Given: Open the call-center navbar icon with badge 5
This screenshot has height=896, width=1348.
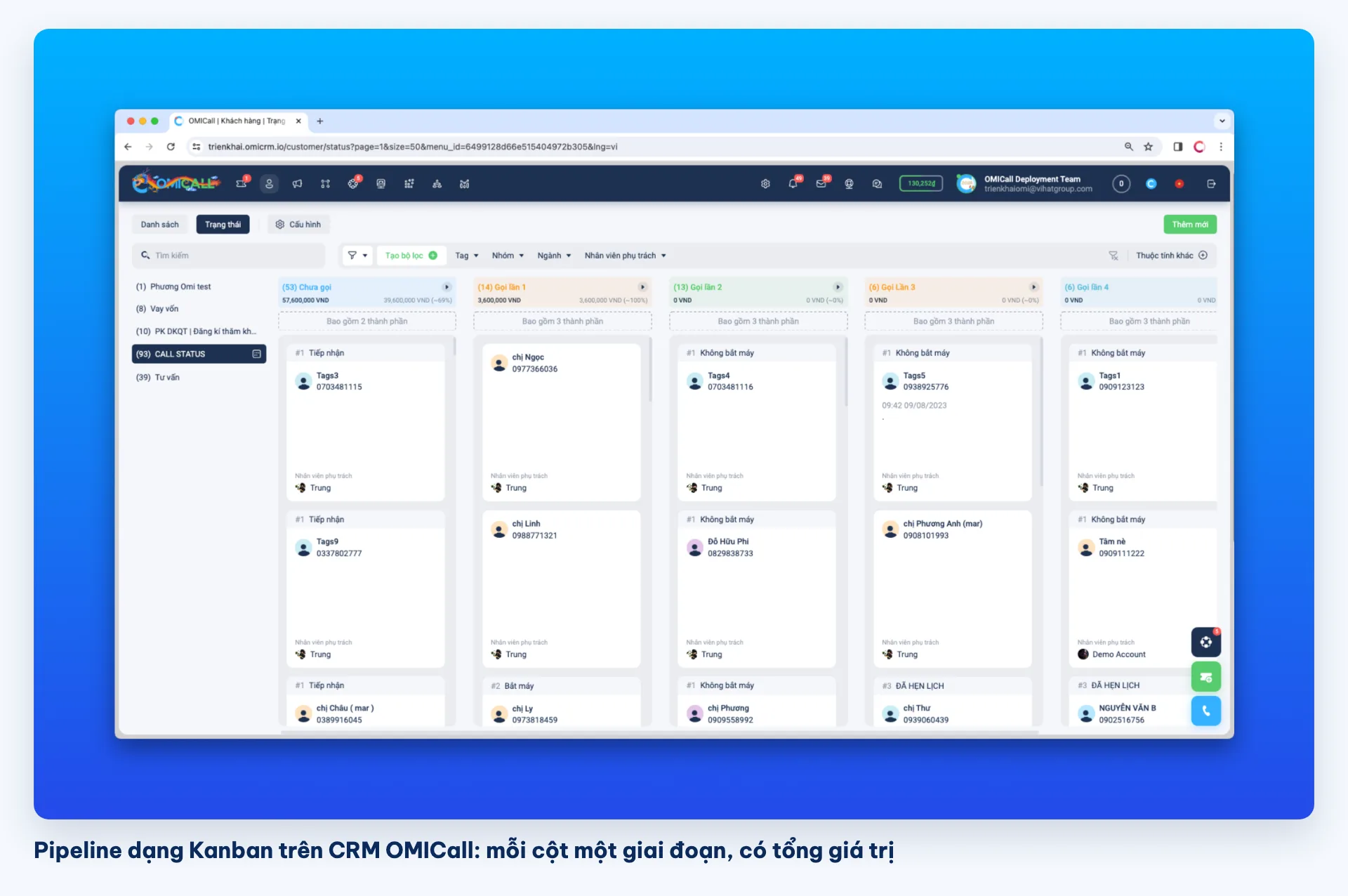Looking at the screenshot, I should point(353,184).
